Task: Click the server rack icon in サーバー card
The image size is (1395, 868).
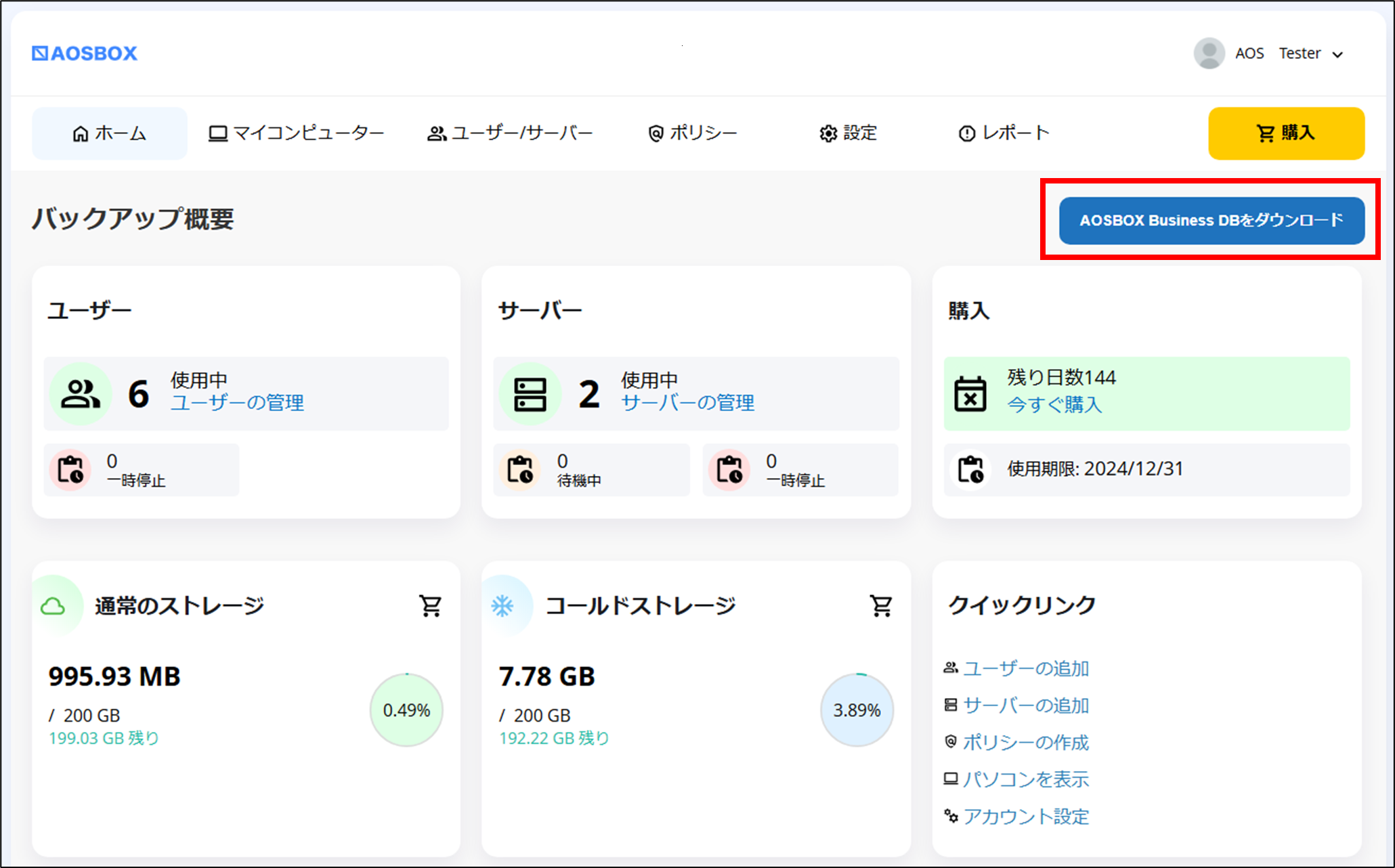Action: [x=530, y=394]
